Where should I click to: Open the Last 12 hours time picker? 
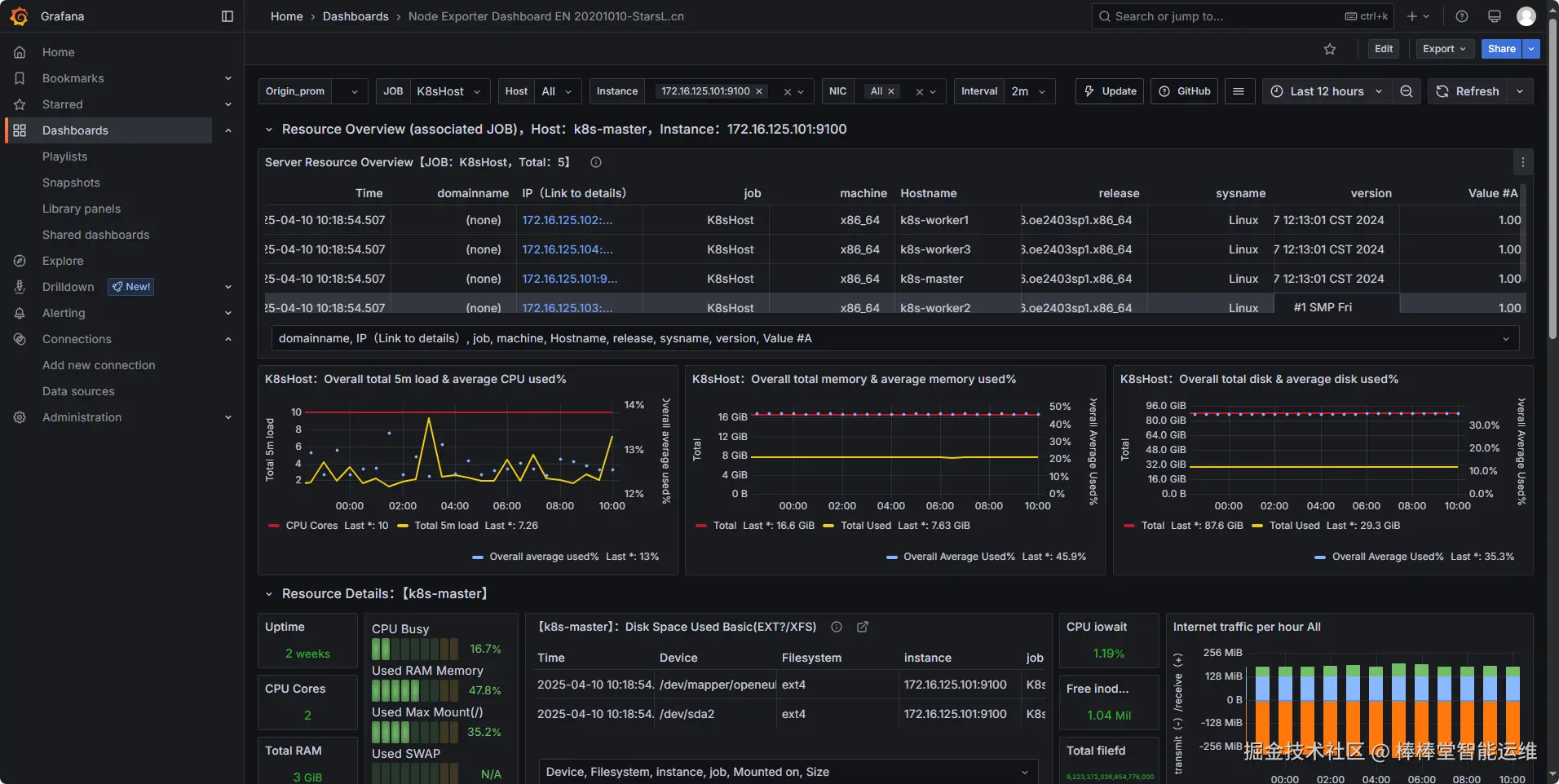click(1326, 91)
